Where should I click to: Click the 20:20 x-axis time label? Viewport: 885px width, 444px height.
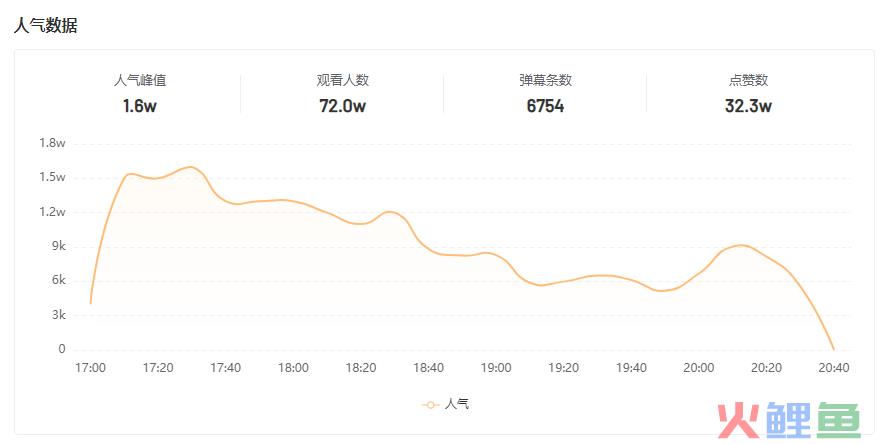766,368
